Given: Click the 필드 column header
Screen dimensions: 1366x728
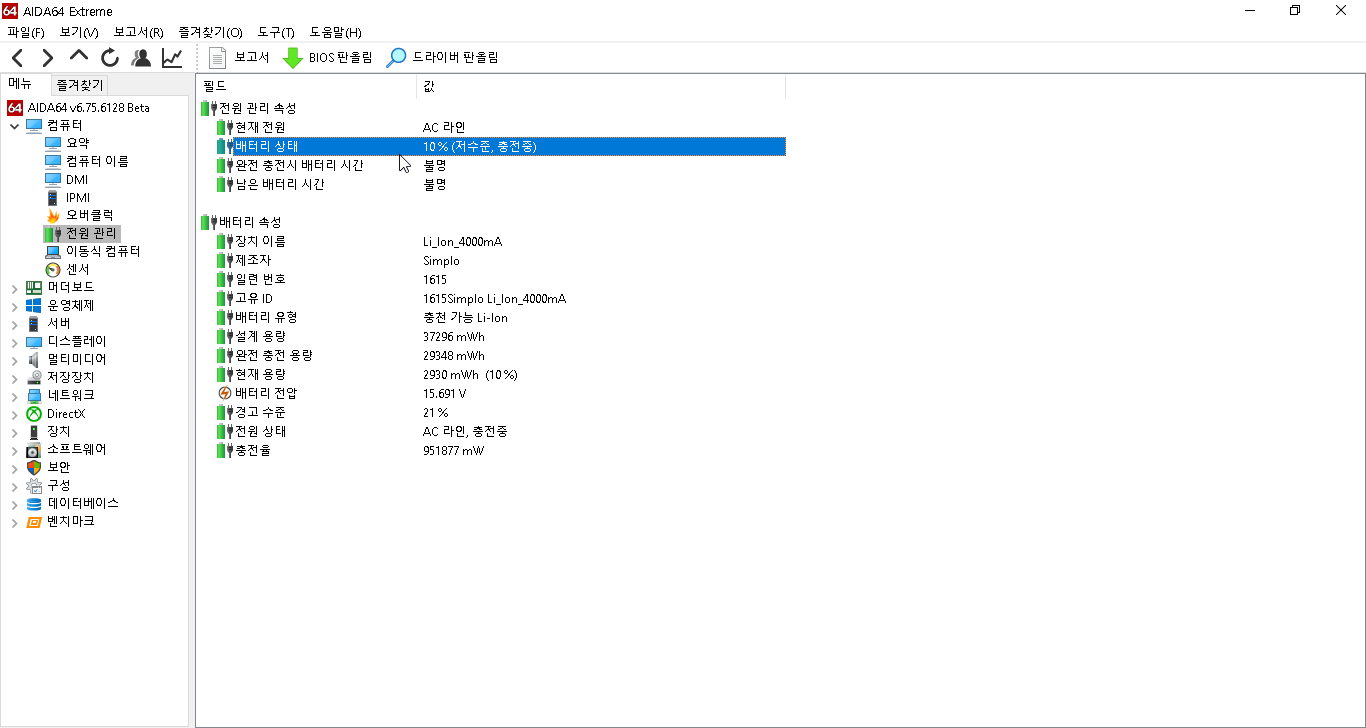Looking at the screenshot, I should click(x=306, y=86).
